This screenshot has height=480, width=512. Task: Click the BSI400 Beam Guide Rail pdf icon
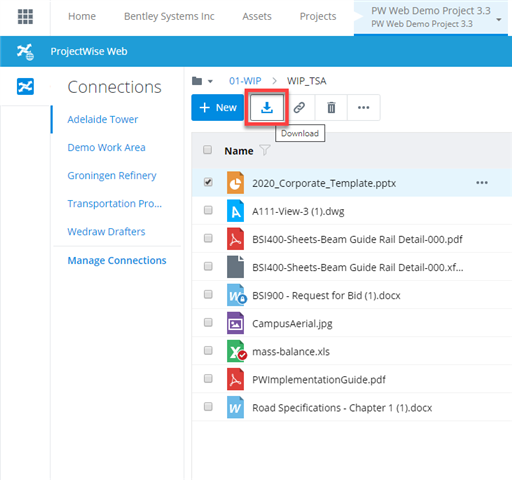pos(235,239)
